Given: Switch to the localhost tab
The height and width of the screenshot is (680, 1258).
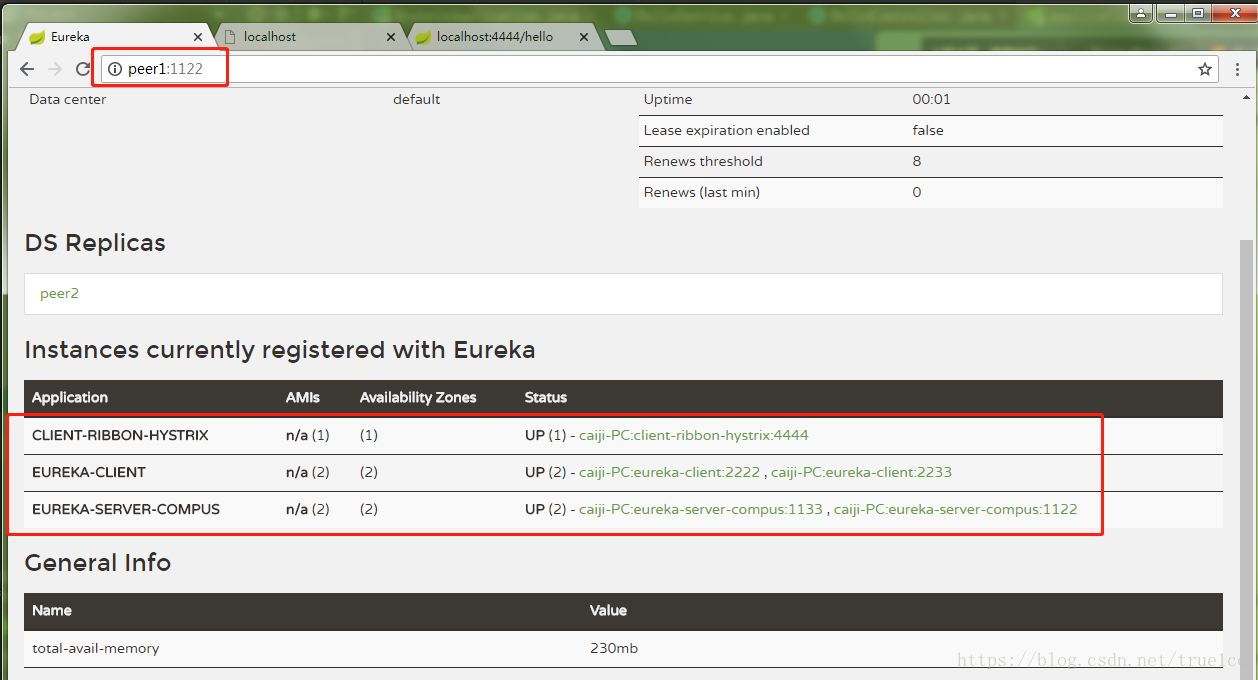Looking at the screenshot, I should pyautogui.click(x=309, y=37).
